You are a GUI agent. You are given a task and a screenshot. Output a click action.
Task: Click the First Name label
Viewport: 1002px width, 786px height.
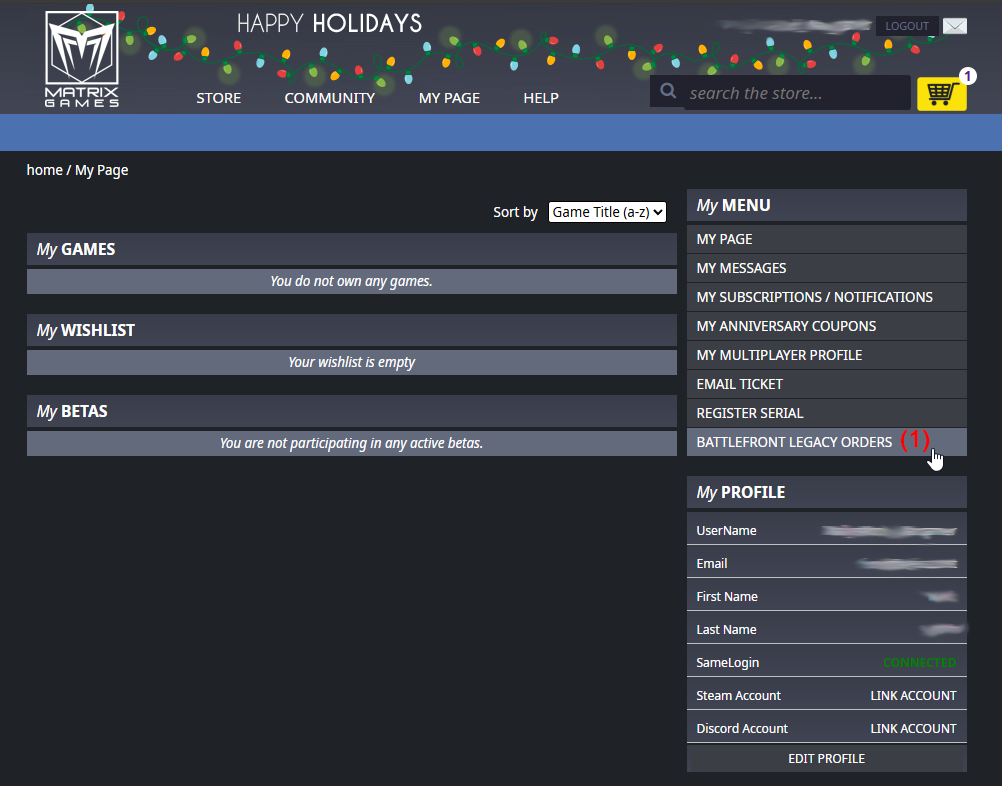click(x=727, y=596)
